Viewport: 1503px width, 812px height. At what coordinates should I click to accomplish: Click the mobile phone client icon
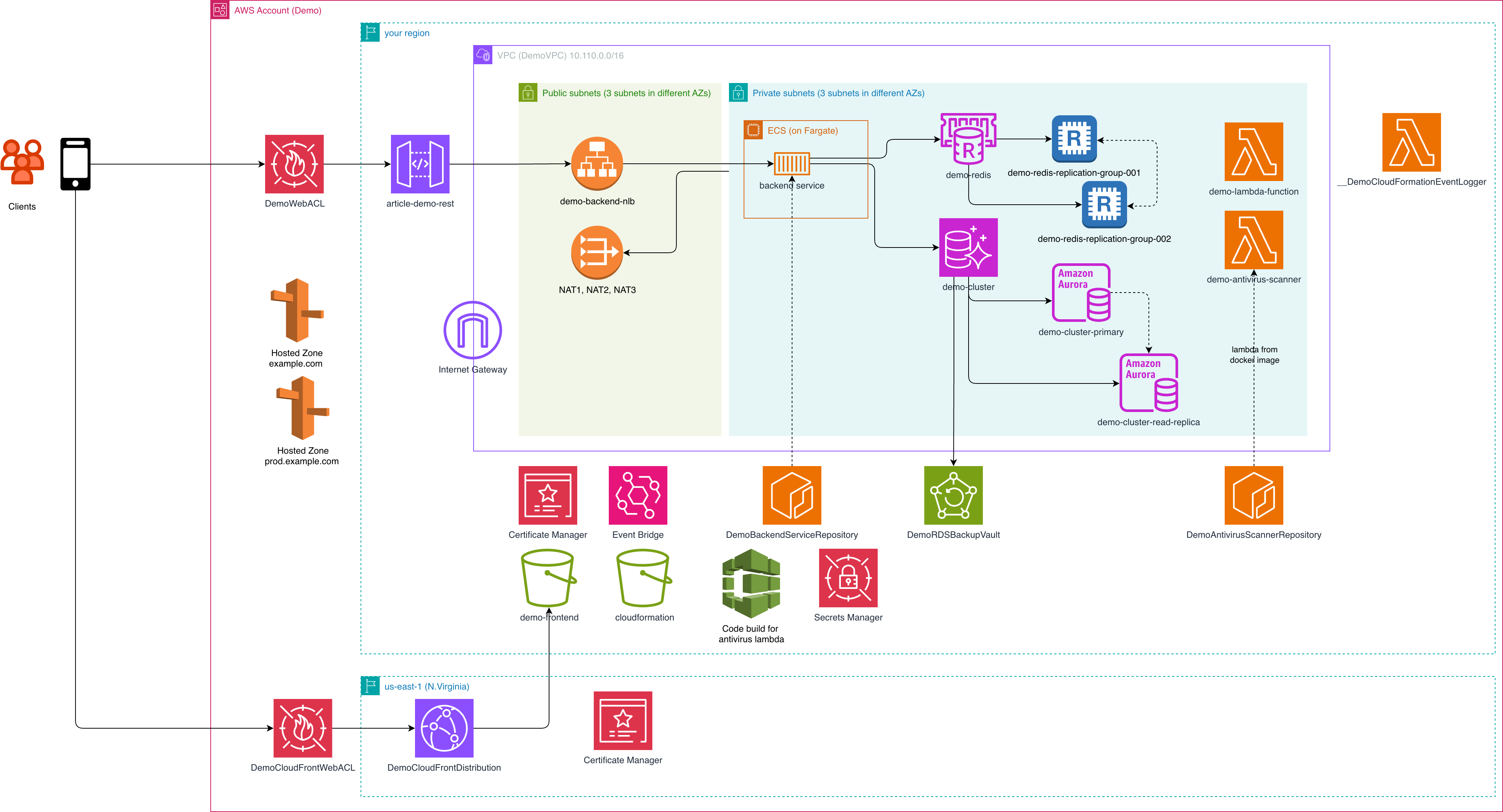[75, 164]
